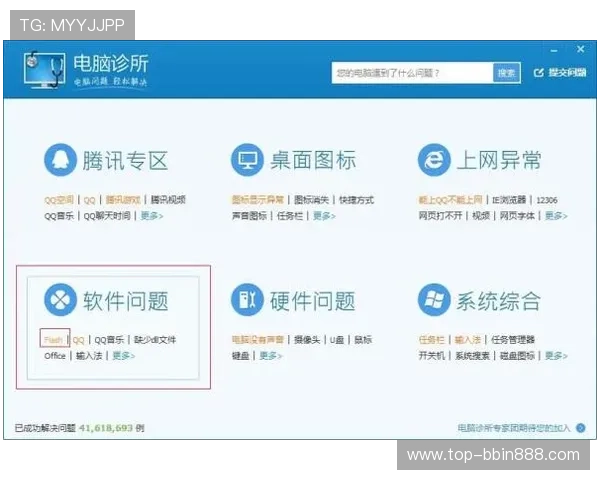Click 电脑诊所专家团期待您的加入 link

pyautogui.click(x=514, y=428)
